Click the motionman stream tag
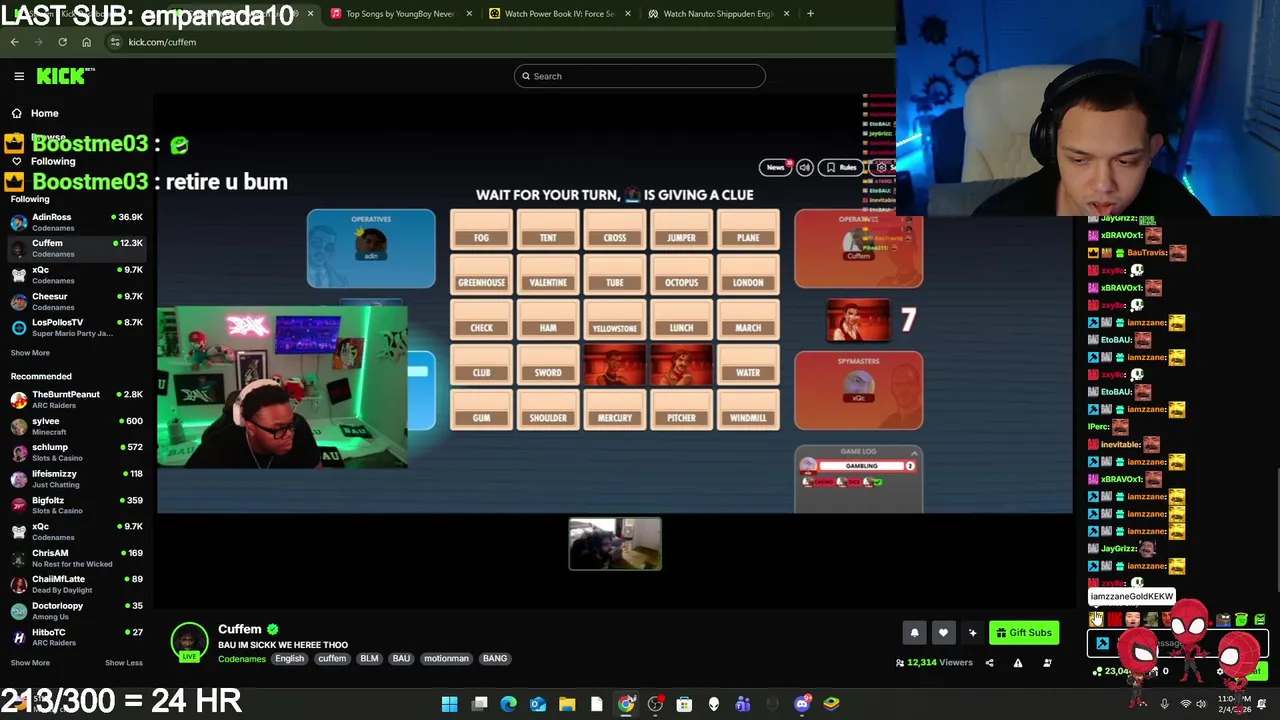 (x=446, y=659)
